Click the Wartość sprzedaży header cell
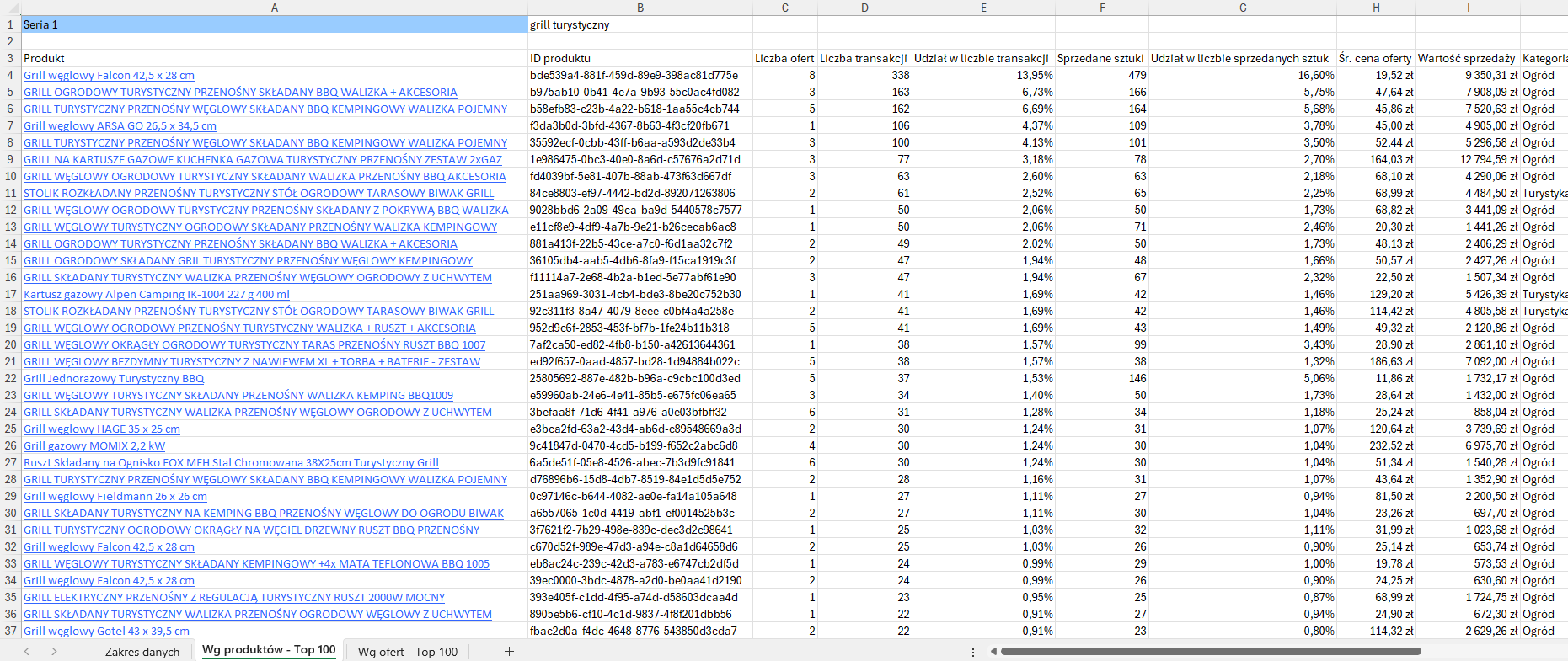Image resolution: width=1568 pixels, height=661 pixels. (1467, 58)
